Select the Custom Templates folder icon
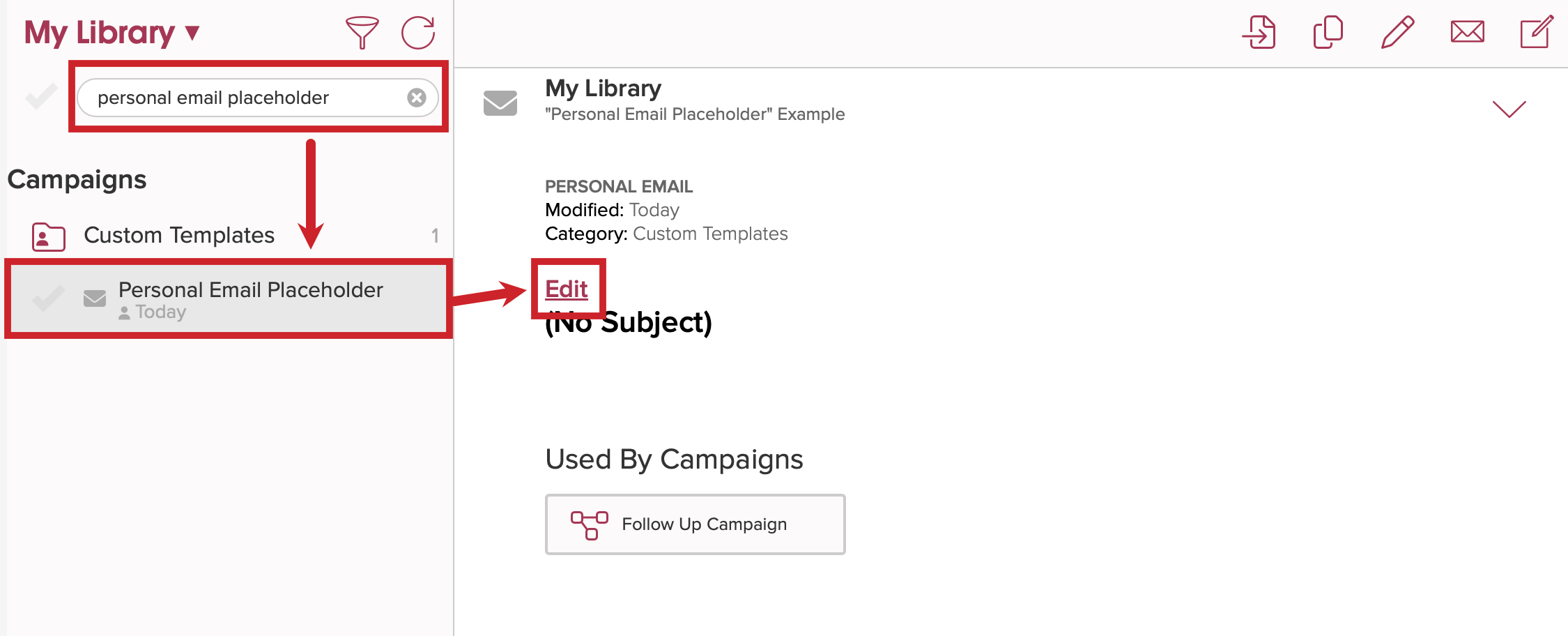This screenshot has height=636, width=1568. coord(49,236)
